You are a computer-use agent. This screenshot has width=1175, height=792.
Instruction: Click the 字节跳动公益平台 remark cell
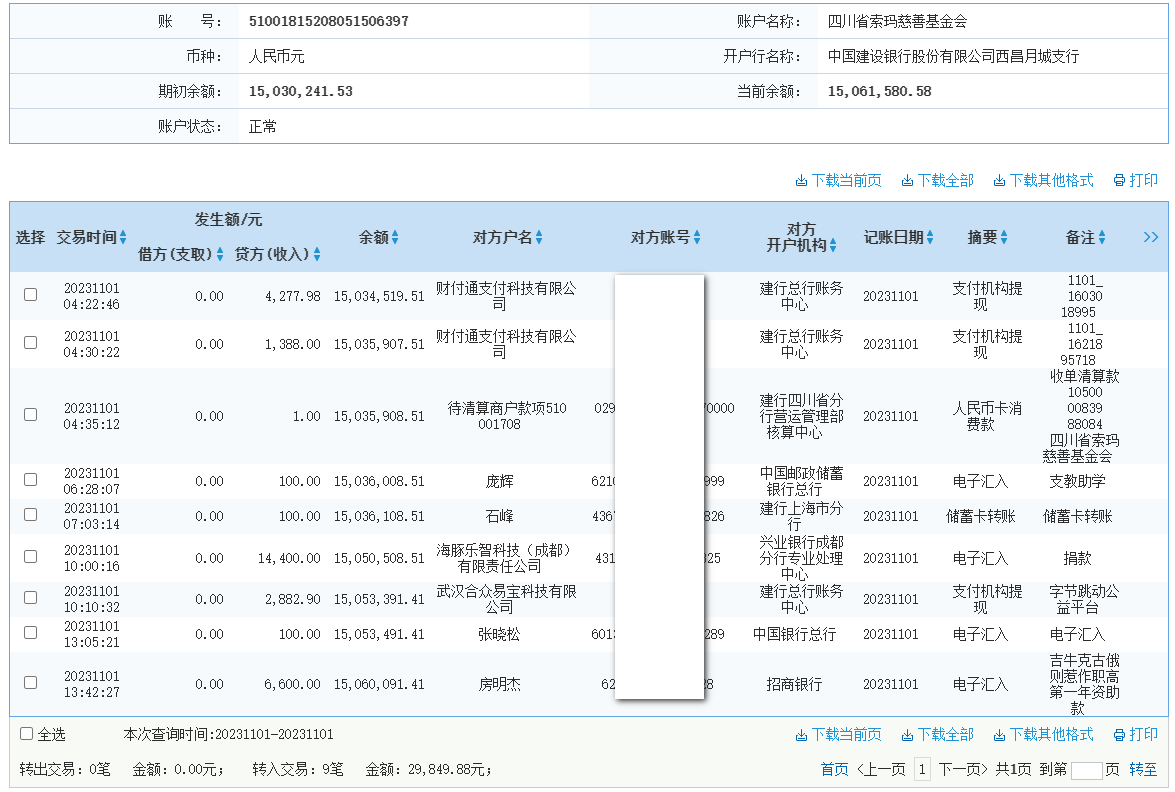click(1084, 599)
